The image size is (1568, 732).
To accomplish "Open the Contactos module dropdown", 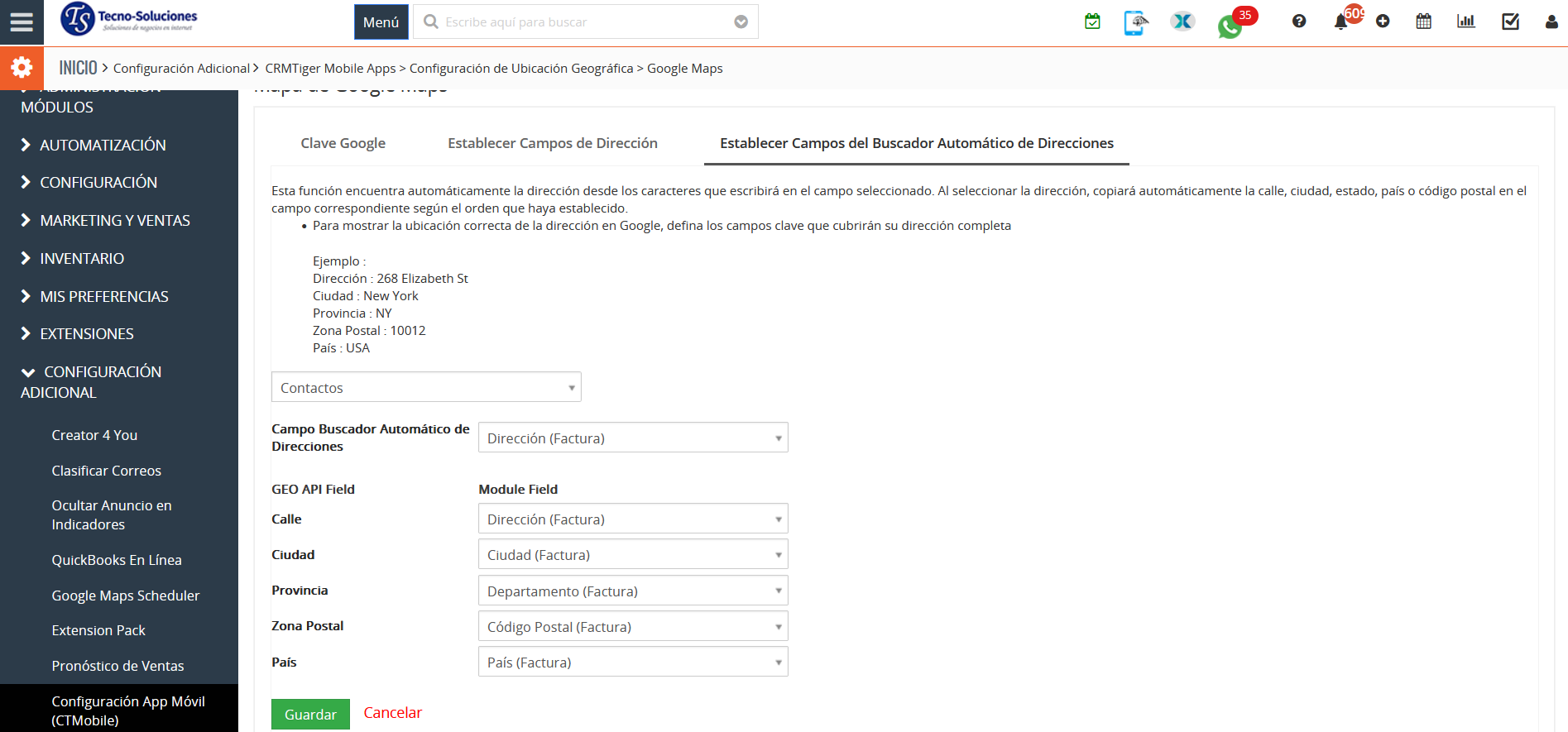I will coord(426,387).
